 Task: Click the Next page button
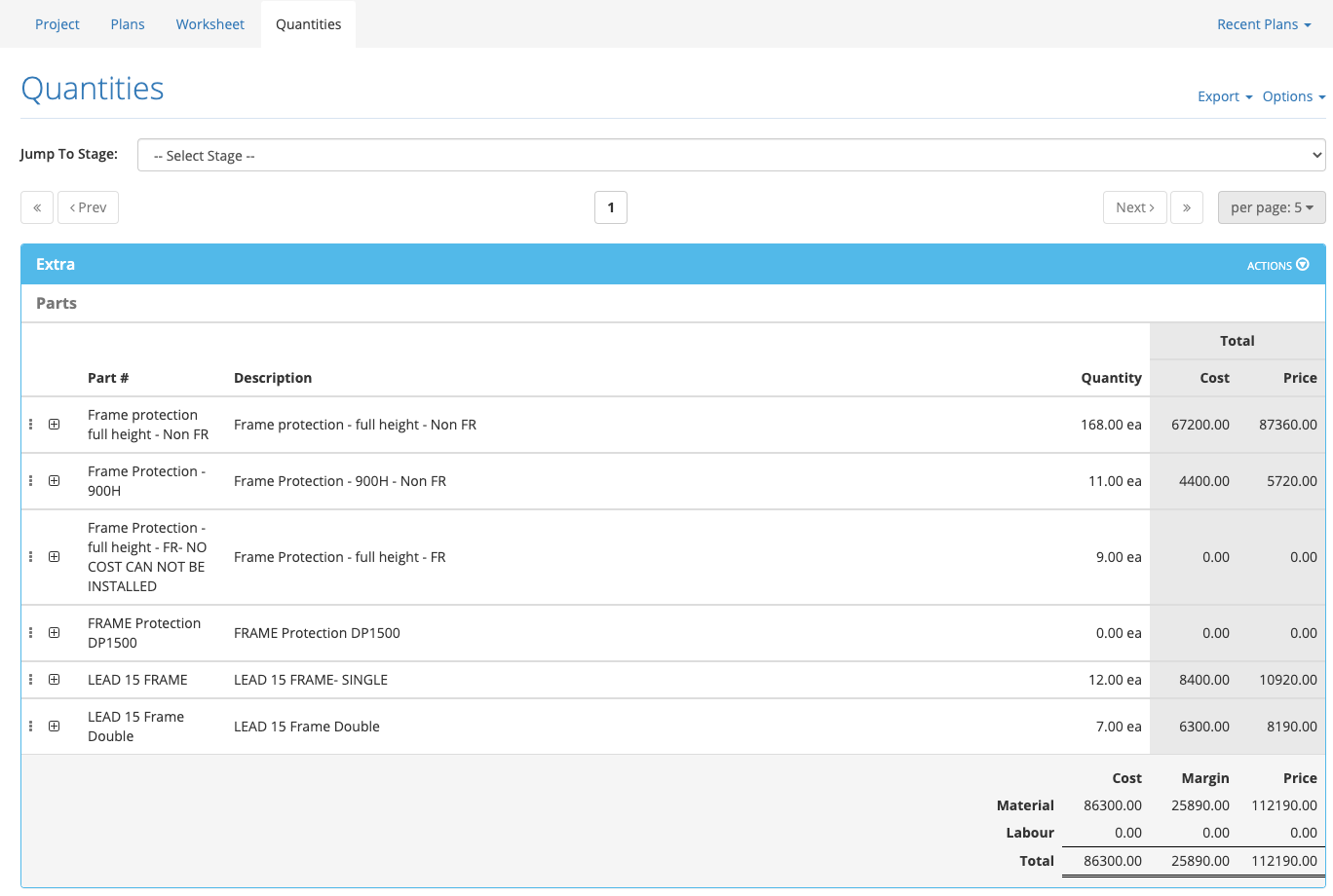coord(1135,207)
